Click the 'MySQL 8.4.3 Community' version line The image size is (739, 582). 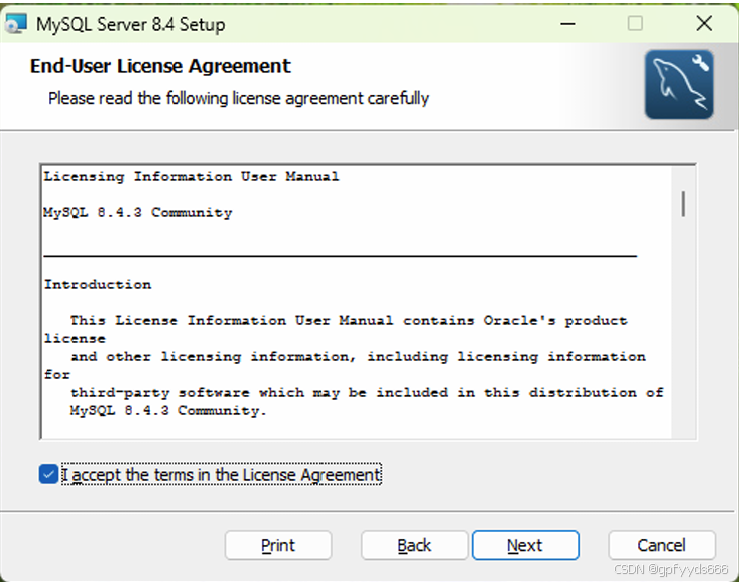coord(138,213)
